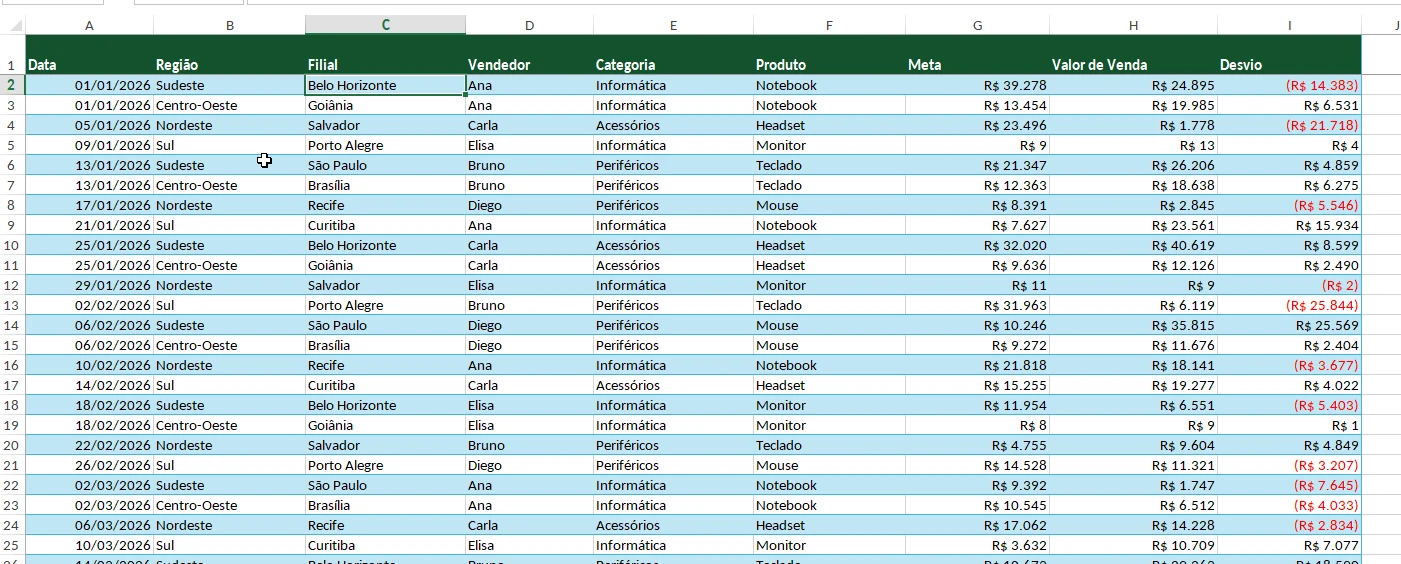The height and width of the screenshot is (564, 1401).
Task: Select row 9 header number
Action: tap(12, 225)
